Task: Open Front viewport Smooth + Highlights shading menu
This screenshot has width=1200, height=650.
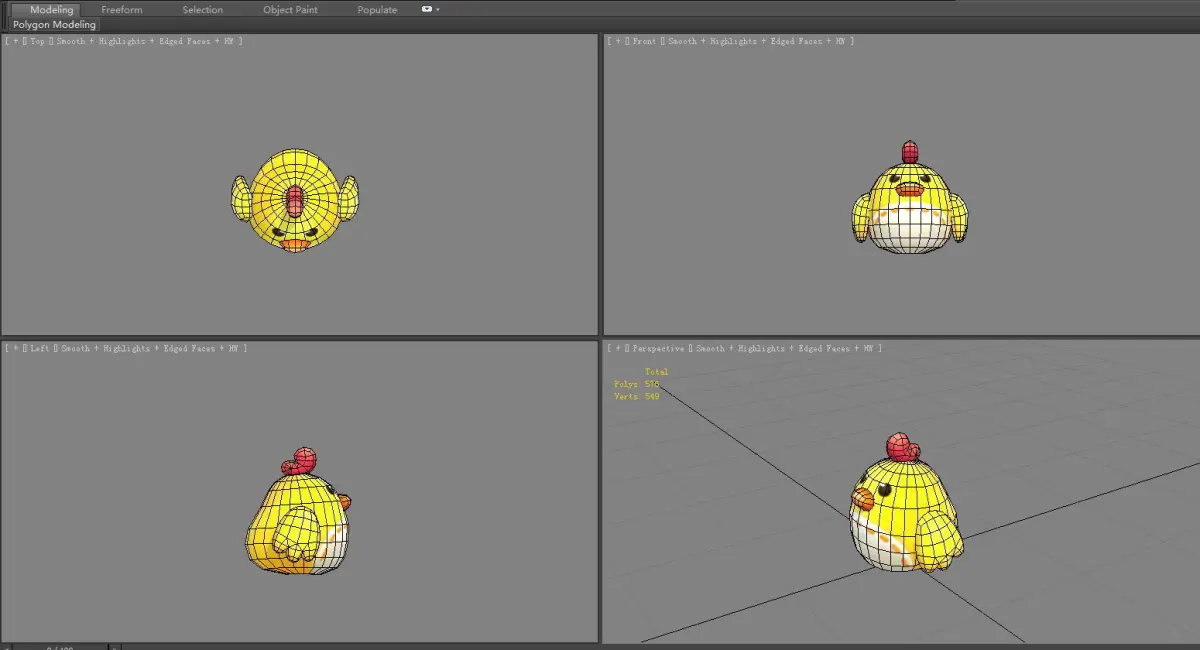Action: point(711,41)
